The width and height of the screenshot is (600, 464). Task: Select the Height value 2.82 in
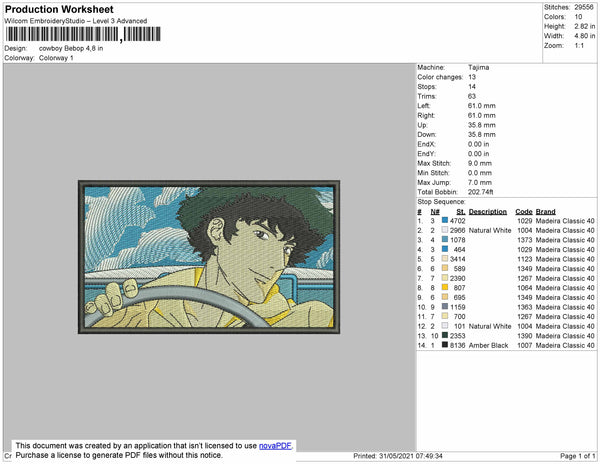point(585,26)
